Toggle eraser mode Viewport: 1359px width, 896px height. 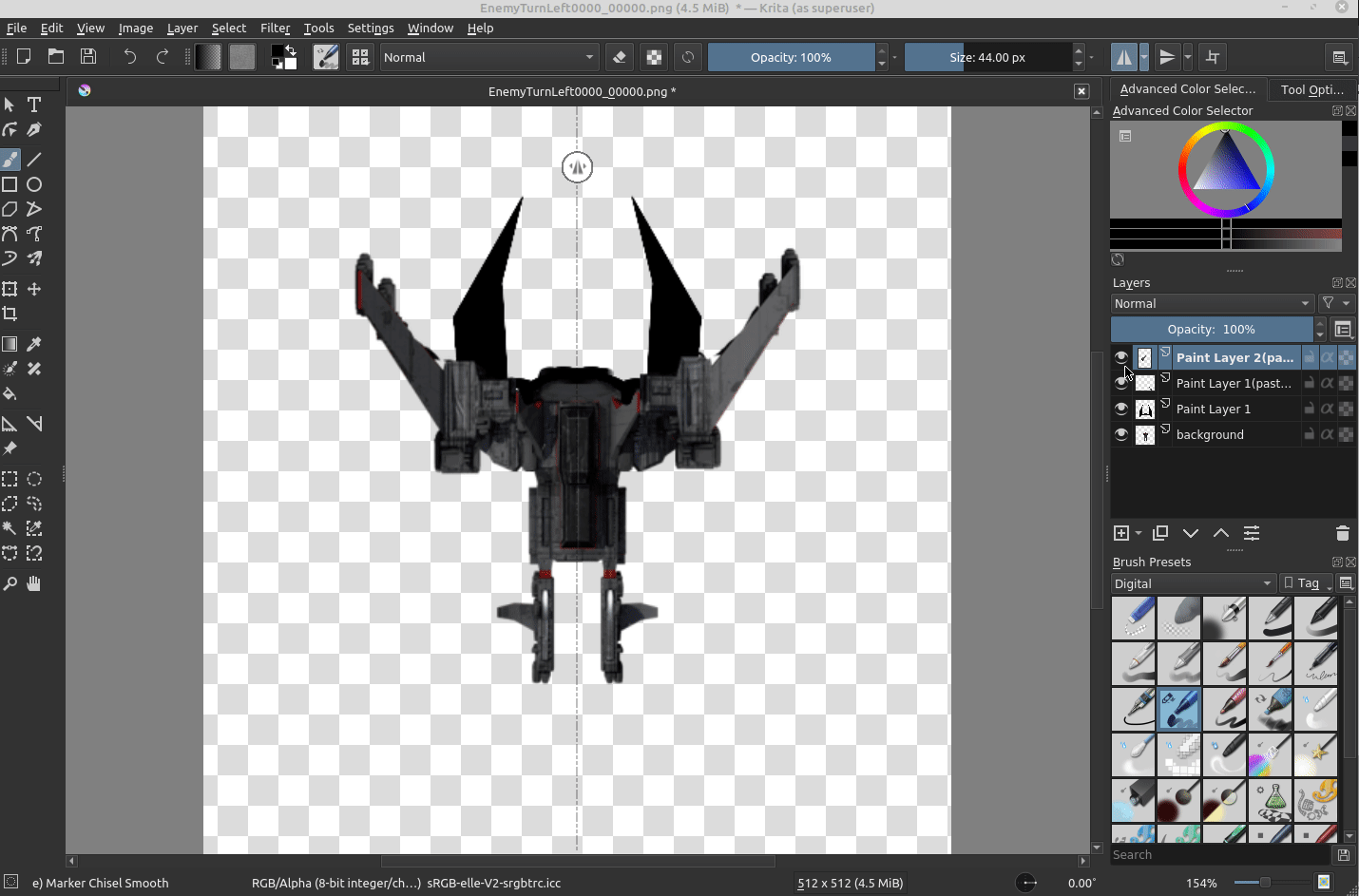point(620,57)
